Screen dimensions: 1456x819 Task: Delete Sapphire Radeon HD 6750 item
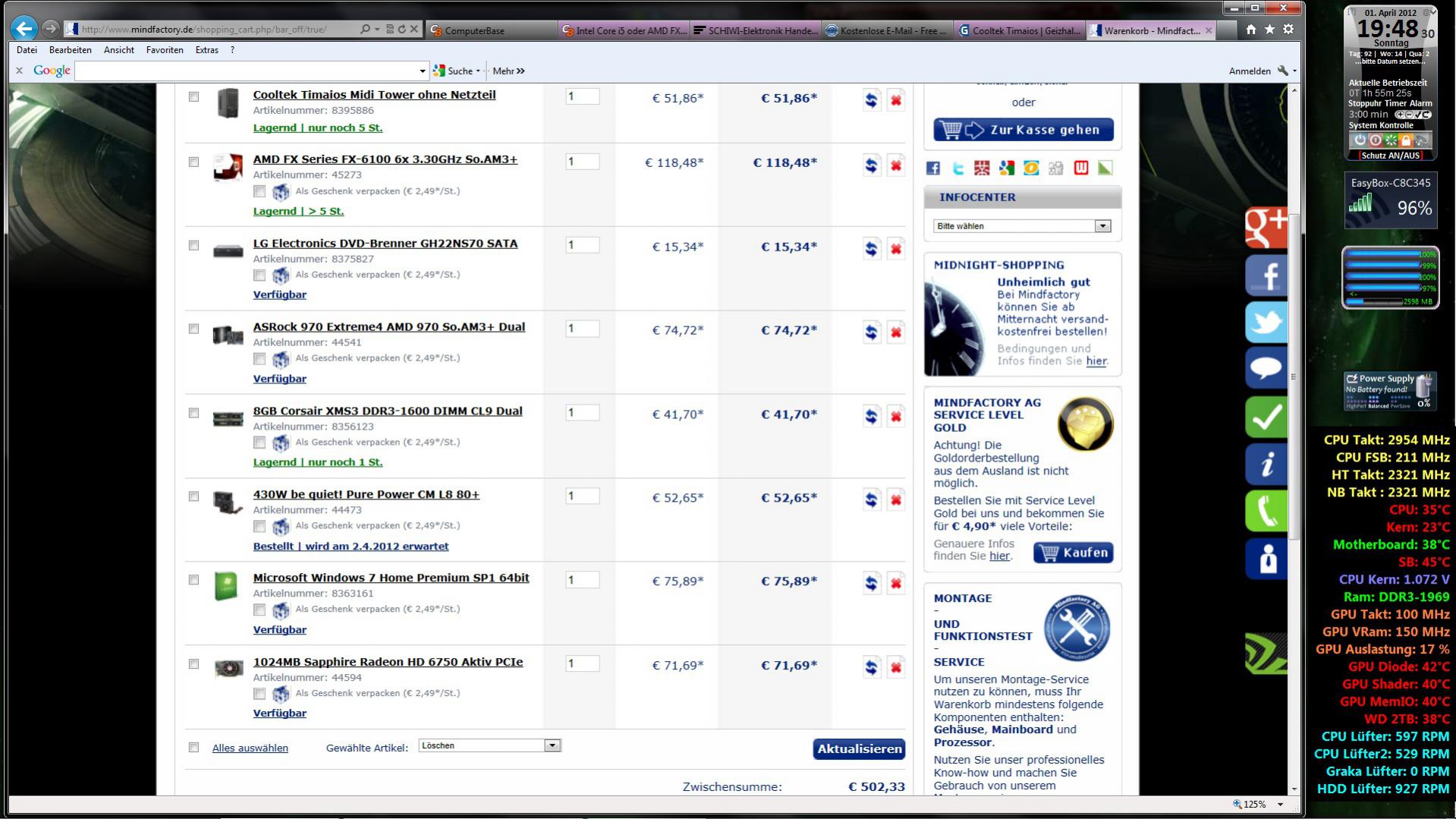896,667
